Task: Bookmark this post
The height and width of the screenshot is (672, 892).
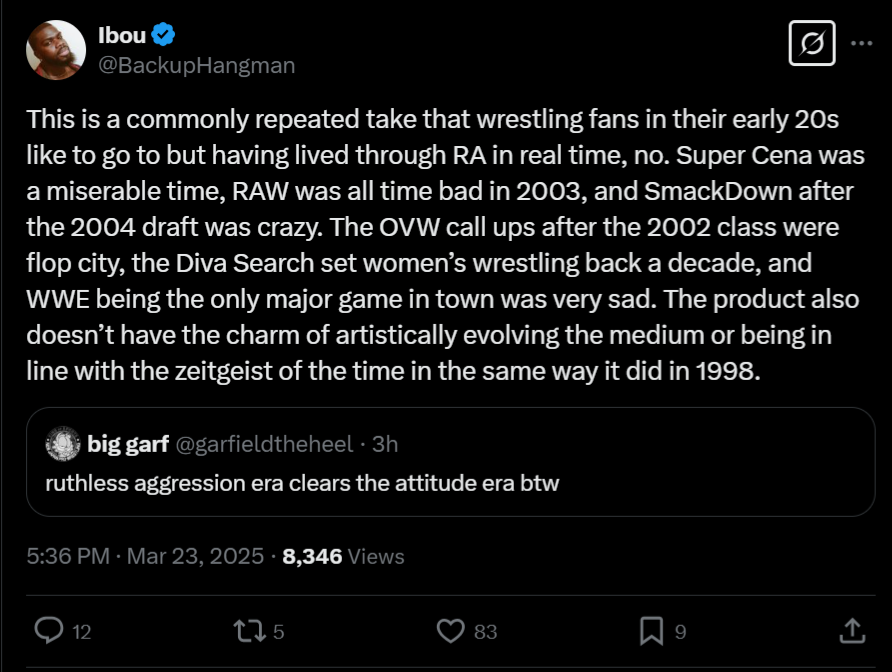Action: pyautogui.click(x=651, y=630)
